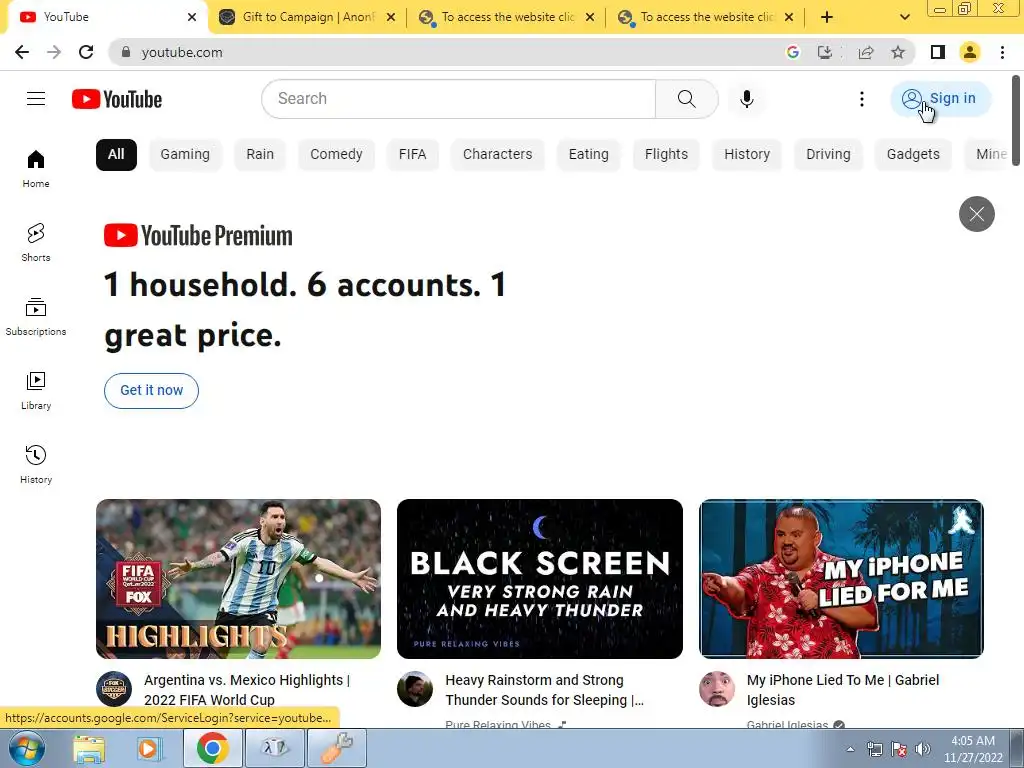The height and width of the screenshot is (768, 1024).
Task: Click install app icon in address bar
Action: point(825,52)
